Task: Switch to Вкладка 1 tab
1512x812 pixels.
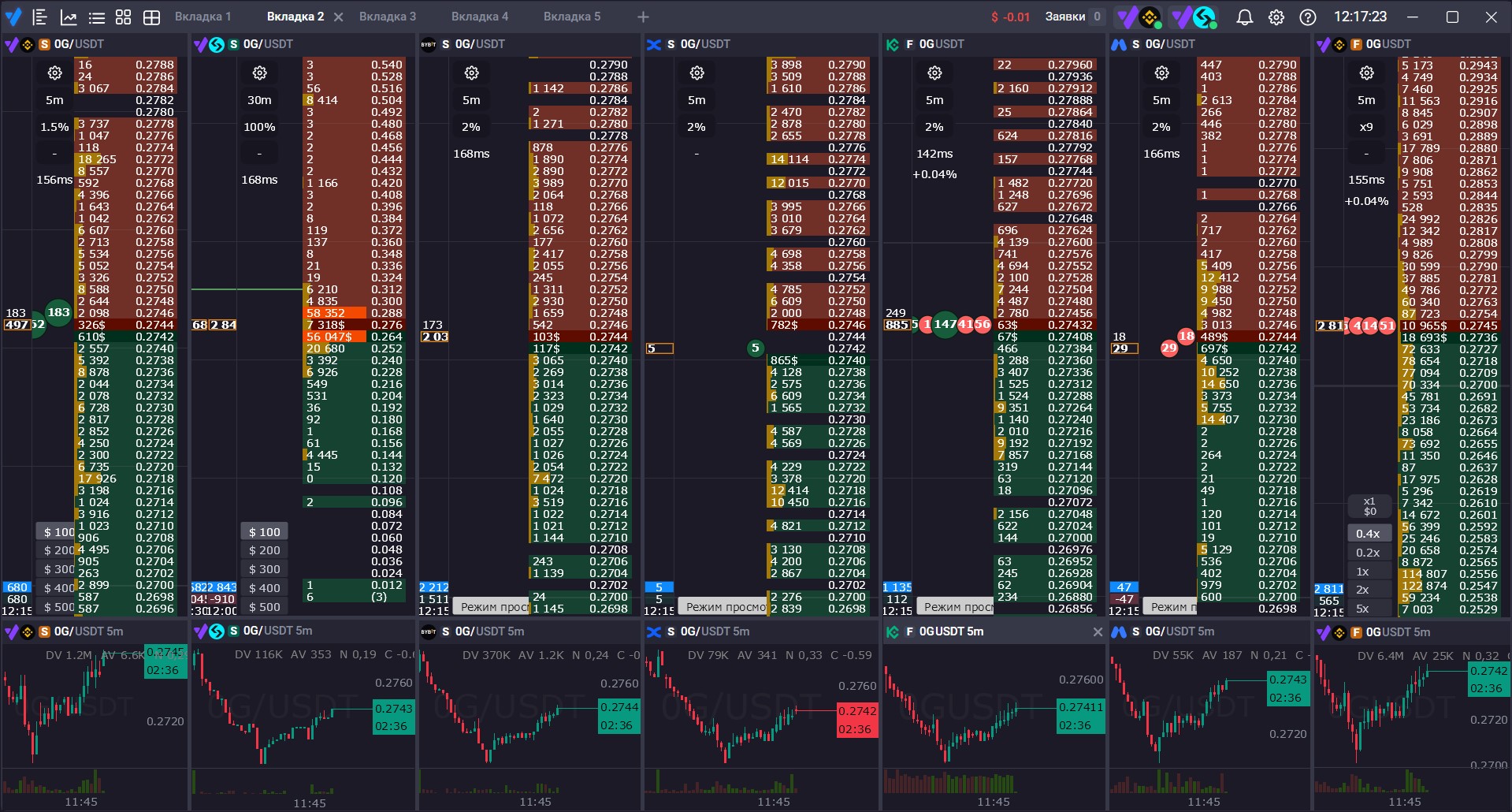Action: 202,17
